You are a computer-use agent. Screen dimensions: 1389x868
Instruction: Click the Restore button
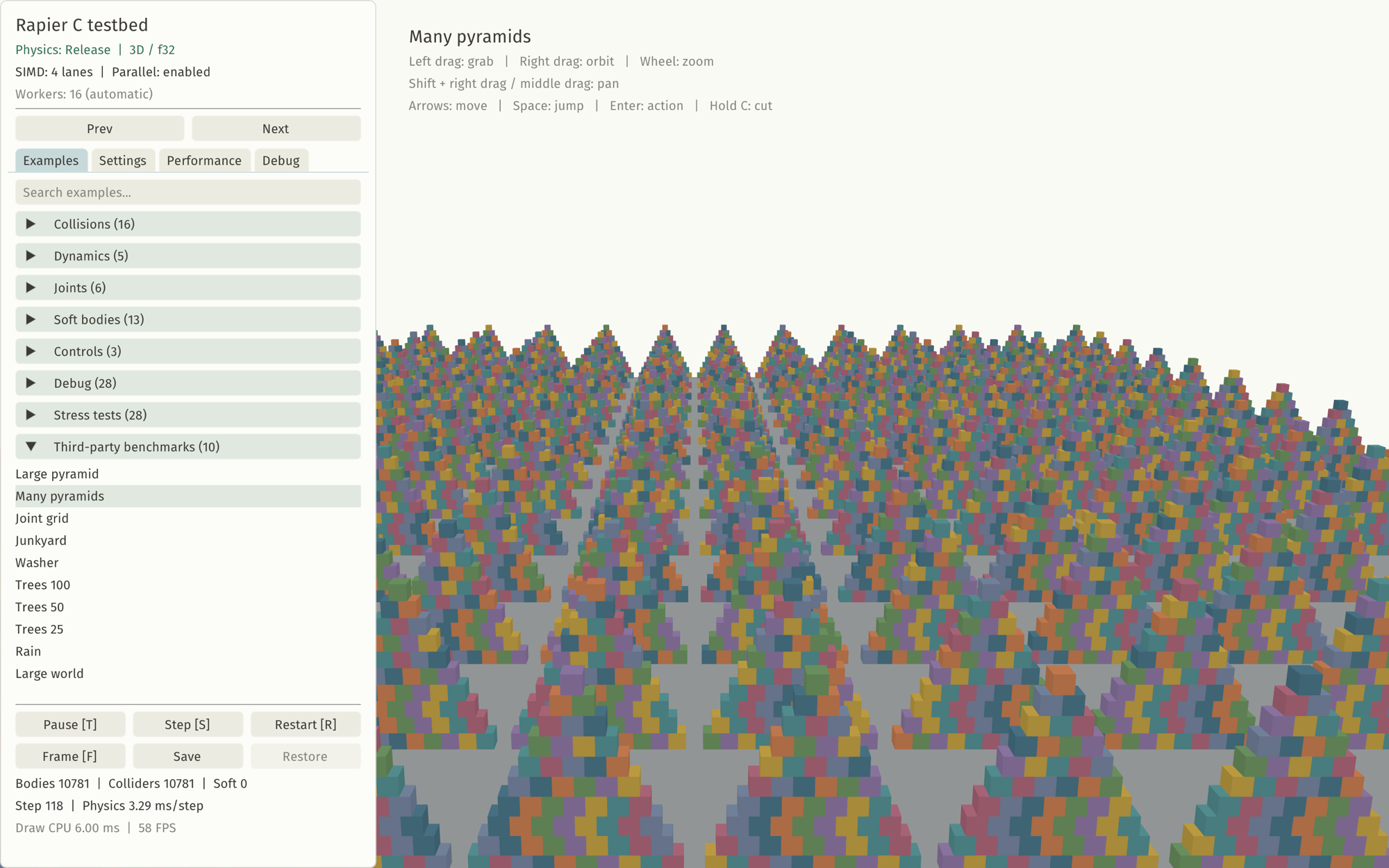coord(306,756)
